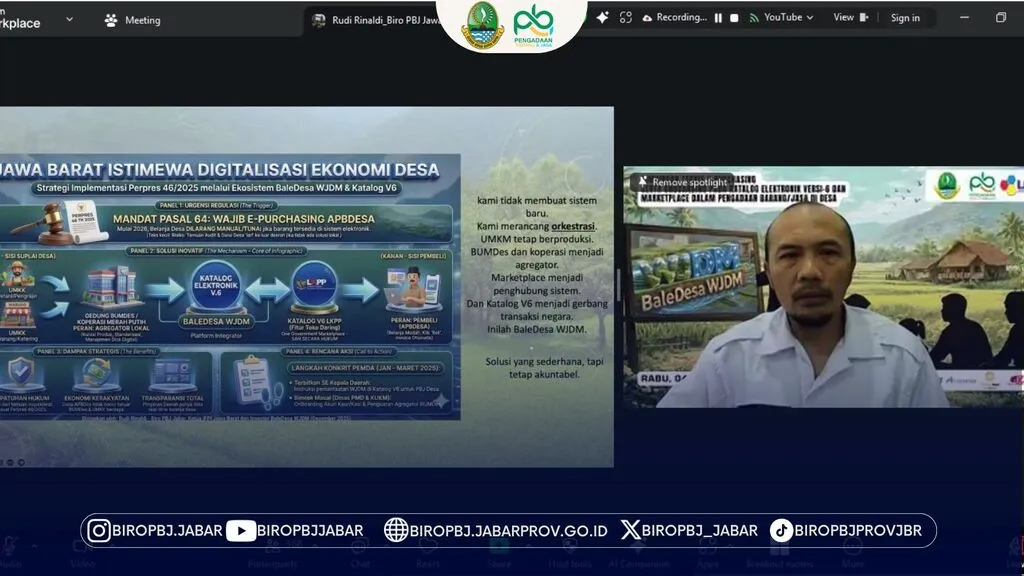Screen dimensions: 1024x576
Task: Click the cloud Recording indicator
Action: pyautogui.click(x=674, y=18)
